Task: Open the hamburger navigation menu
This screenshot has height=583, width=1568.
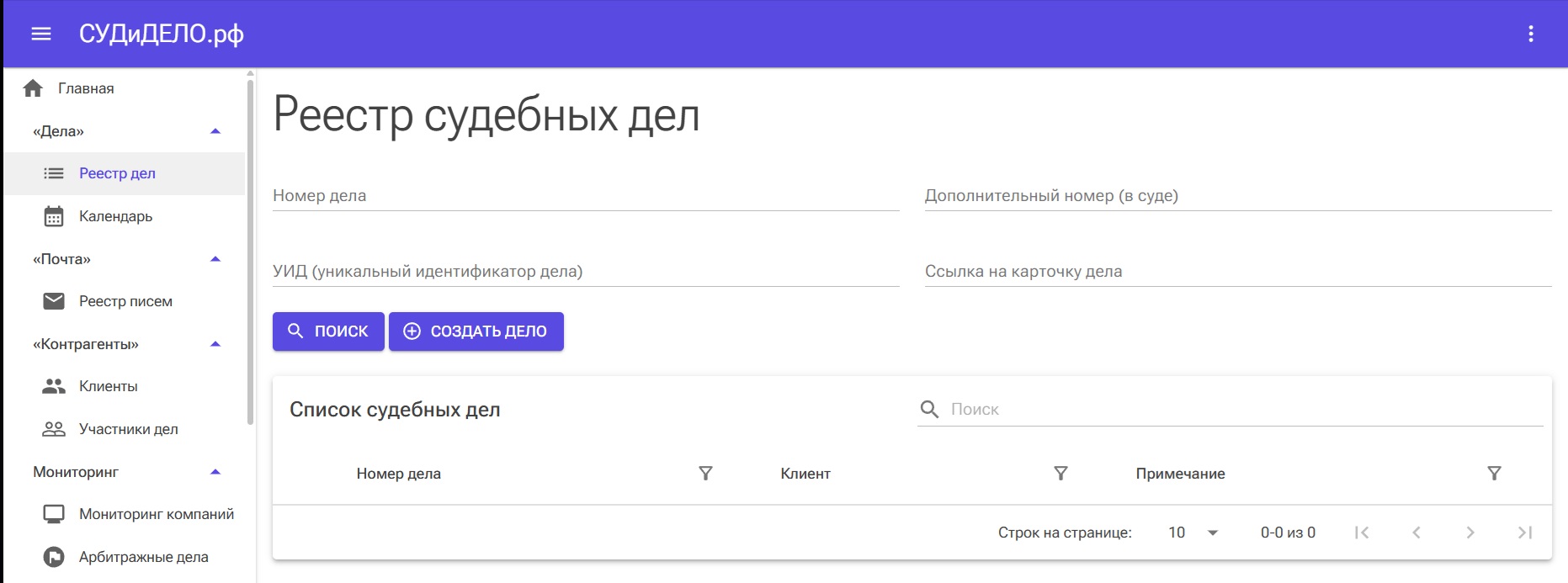Action: (x=41, y=34)
